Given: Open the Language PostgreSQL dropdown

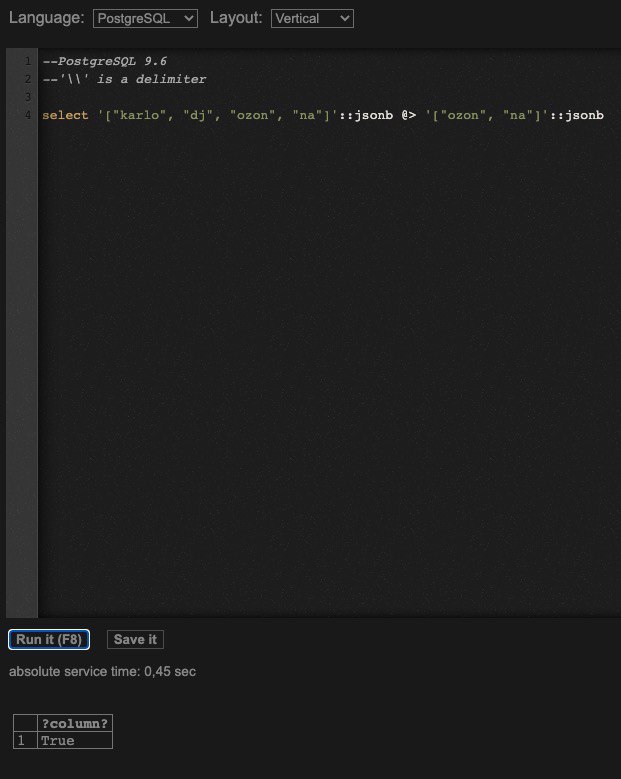Looking at the screenshot, I should pyautogui.click(x=145, y=18).
